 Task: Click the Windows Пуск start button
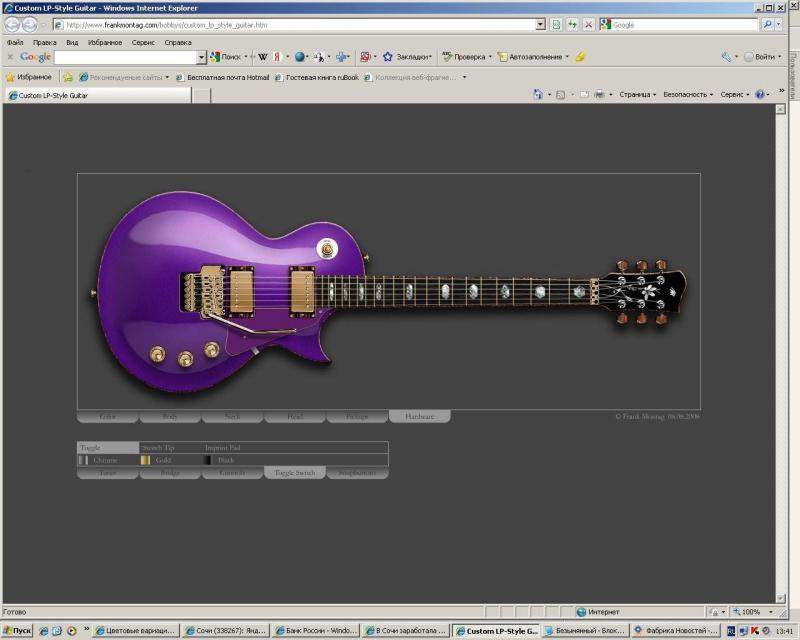pos(17,631)
